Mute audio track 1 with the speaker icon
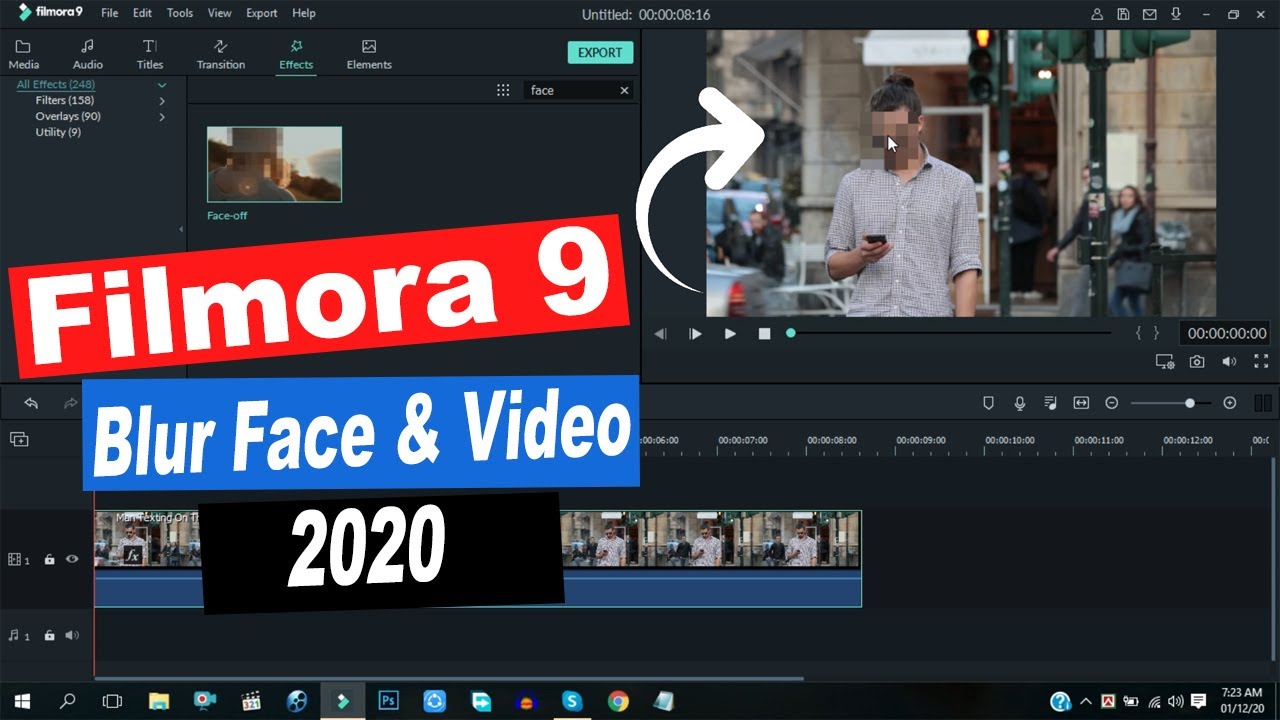Image resolution: width=1280 pixels, height=720 pixels. (72, 635)
